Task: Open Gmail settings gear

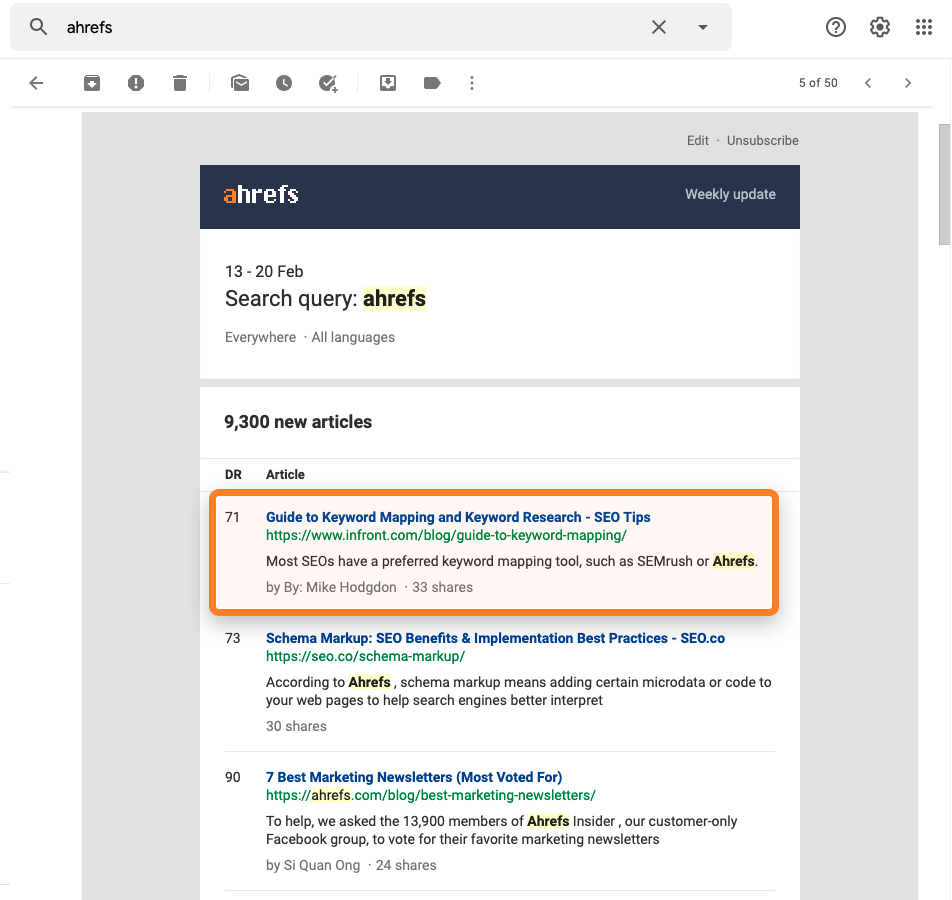Action: (x=880, y=27)
